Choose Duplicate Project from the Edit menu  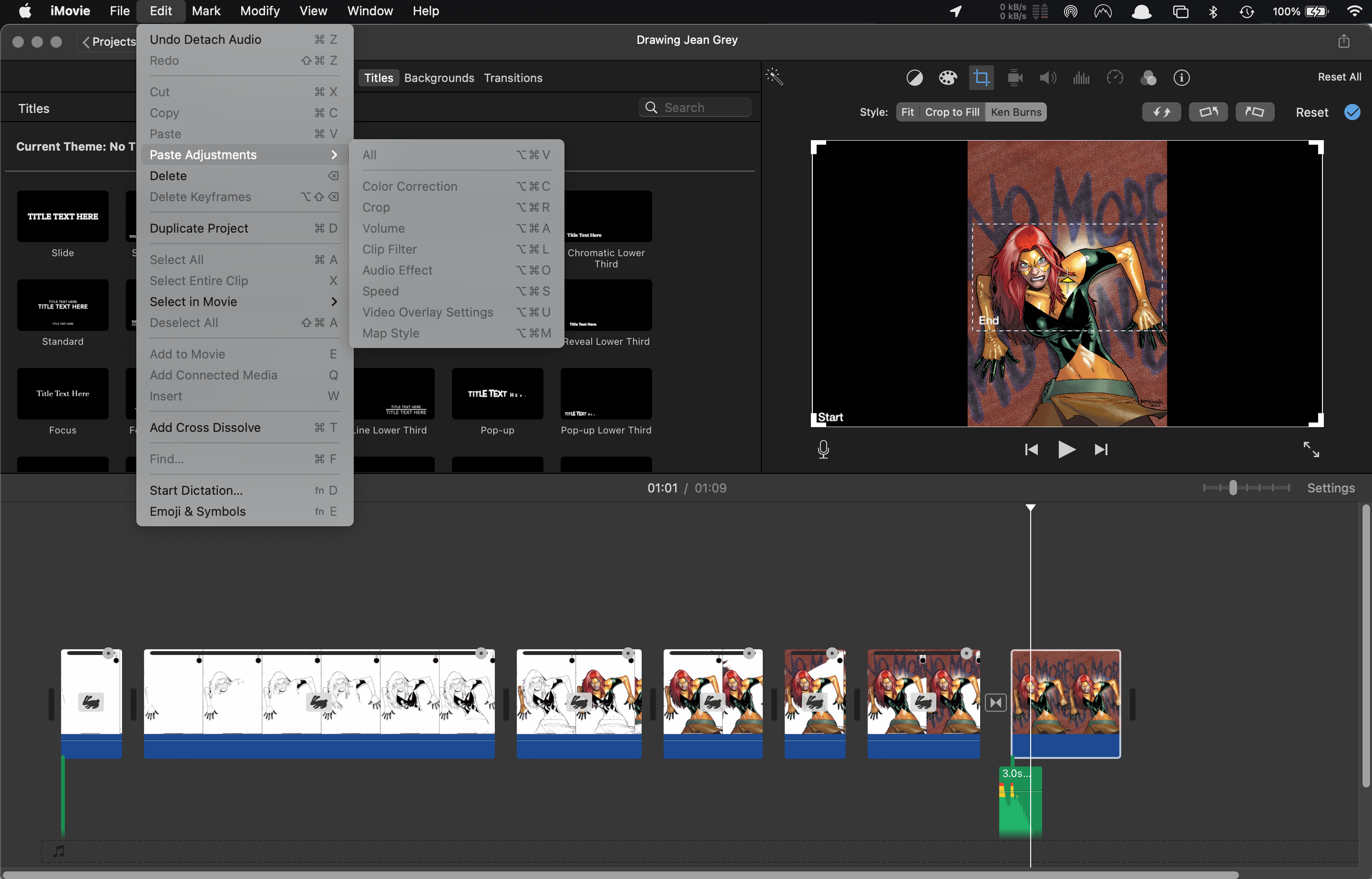199,228
